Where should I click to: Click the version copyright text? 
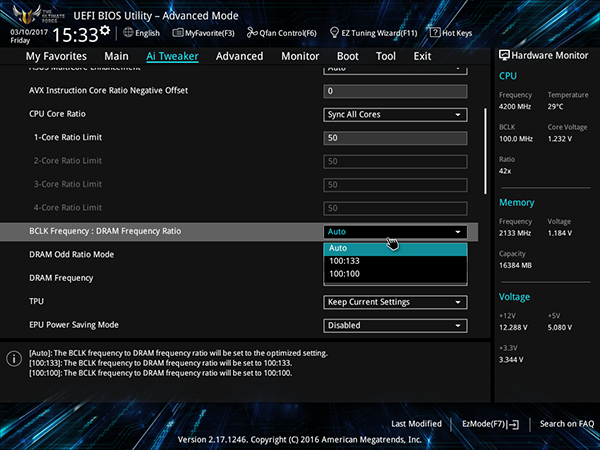coord(300,440)
